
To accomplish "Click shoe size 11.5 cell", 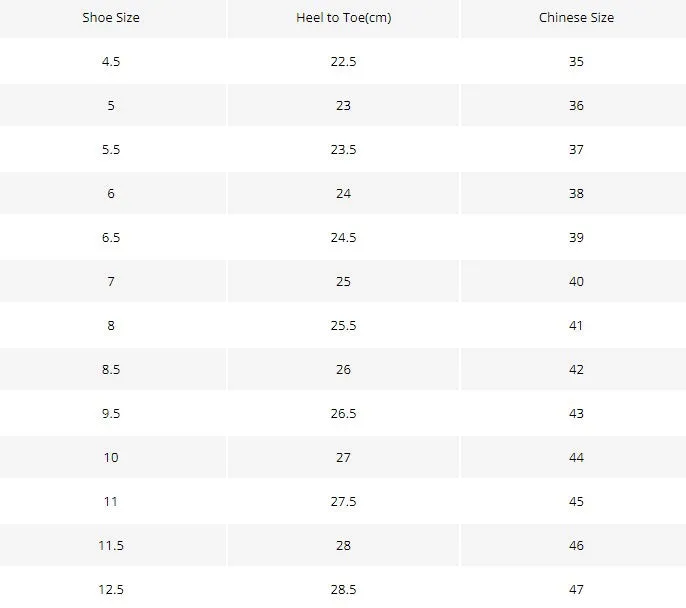I will click(111, 545).
